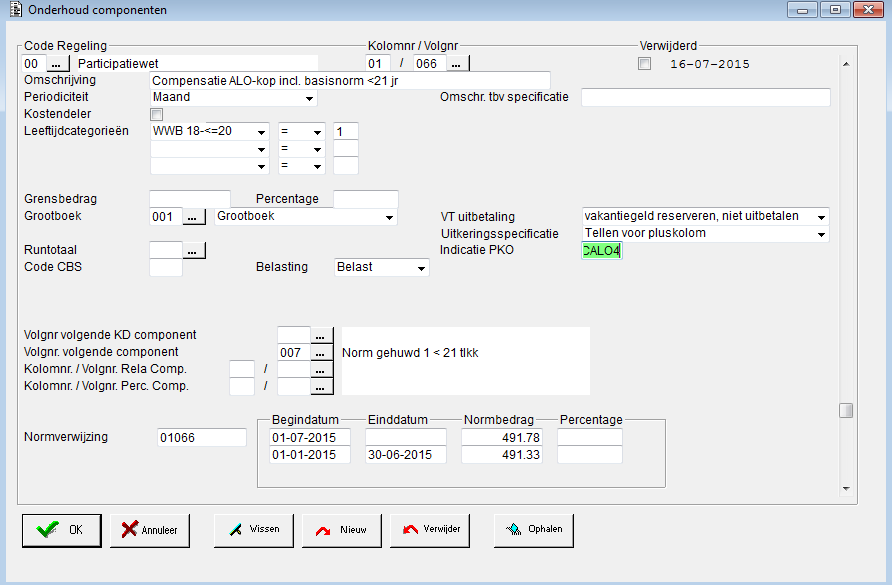
Task: Click the Participatiewet regeling name text
Action: [x=118, y=64]
